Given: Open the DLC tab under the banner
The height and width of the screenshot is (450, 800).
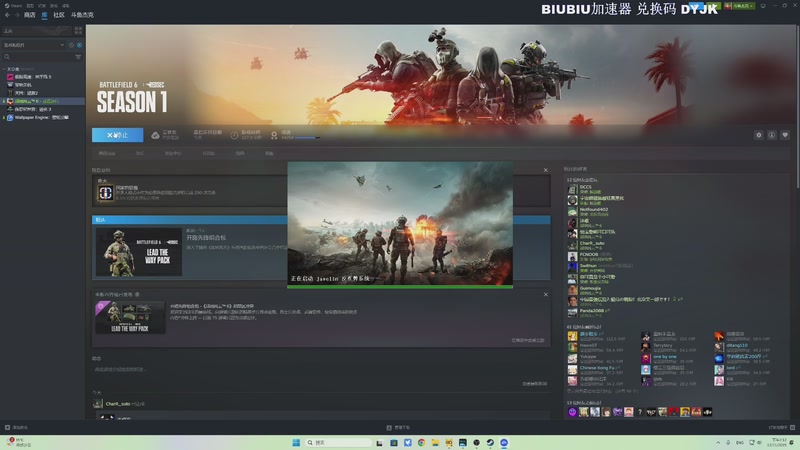Looking at the screenshot, I should click(x=140, y=153).
